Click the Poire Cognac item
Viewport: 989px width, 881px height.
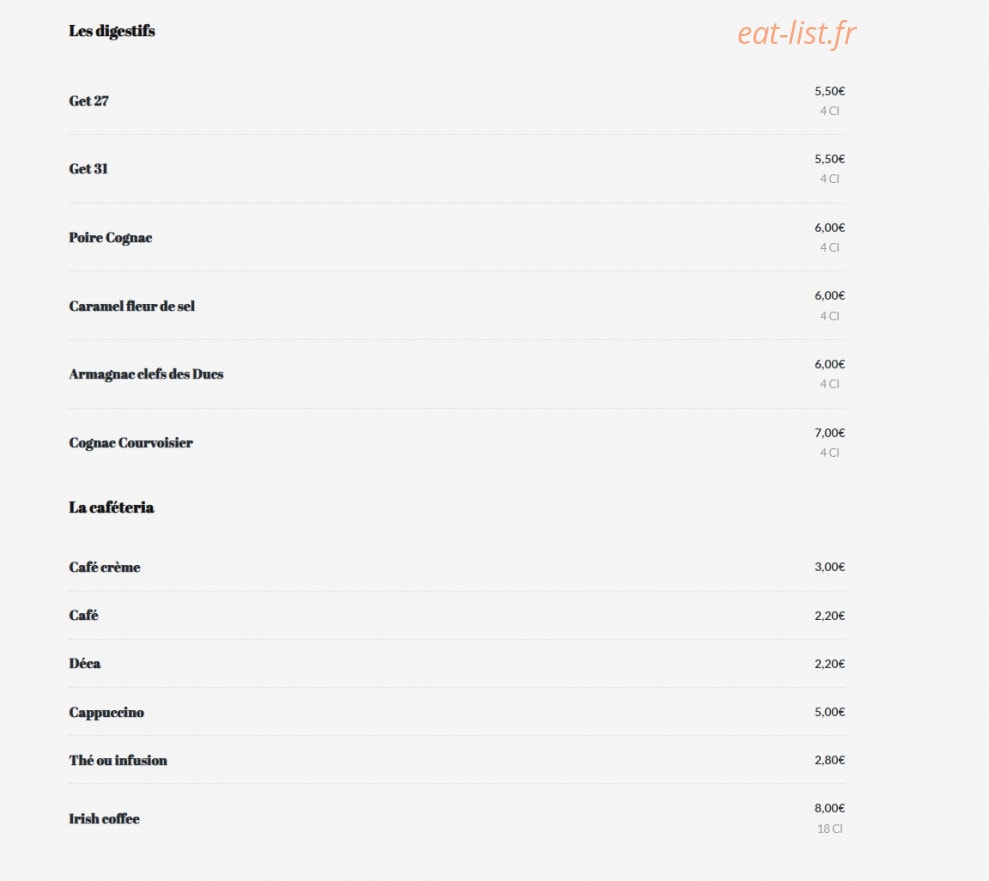(110, 238)
